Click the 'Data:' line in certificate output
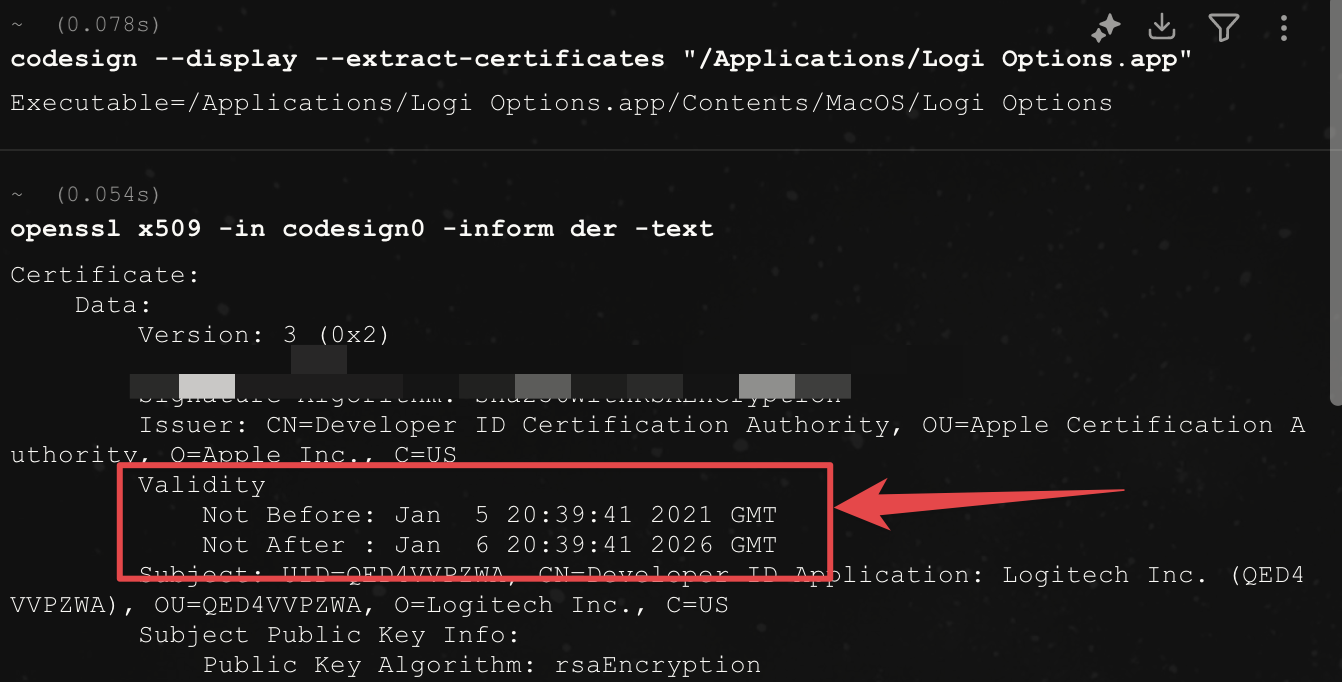The image size is (1342, 682). coord(113,305)
